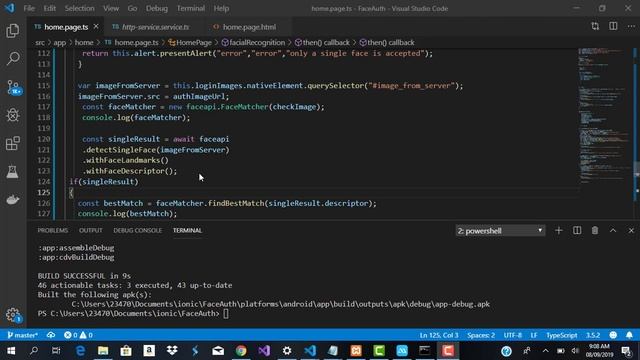The image size is (640, 360).
Task: Open Task View from the taskbar
Action: click(56, 351)
